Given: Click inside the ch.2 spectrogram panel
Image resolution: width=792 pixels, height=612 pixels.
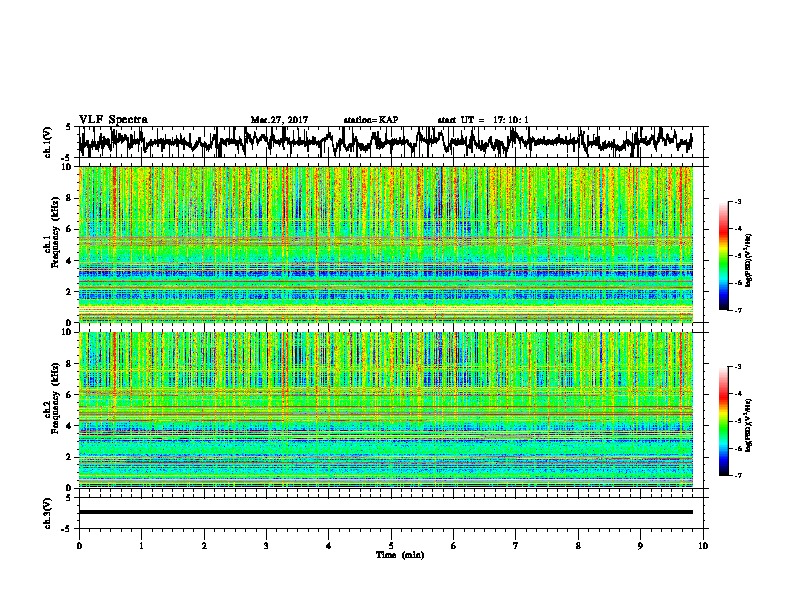Looking at the screenshot, I should pos(385,410).
